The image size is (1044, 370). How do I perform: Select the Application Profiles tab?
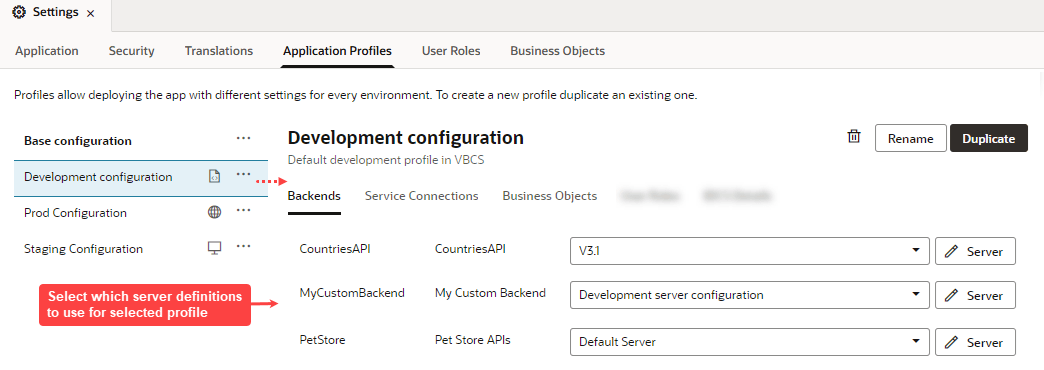pyautogui.click(x=338, y=51)
